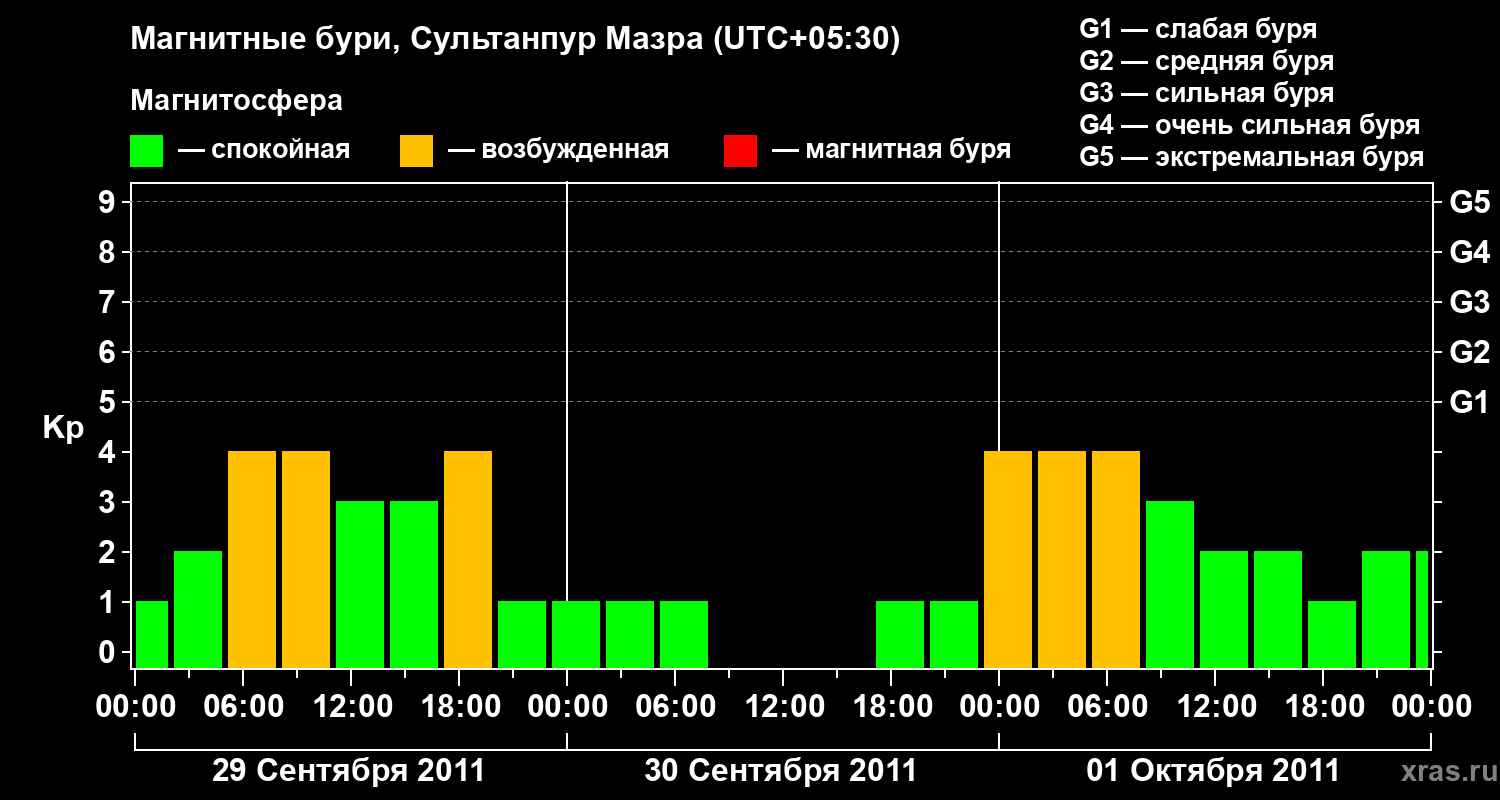Click the '30 Сентября 2011' date label
The width and height of the screenshot is (1500, 800).
[780, 771]
